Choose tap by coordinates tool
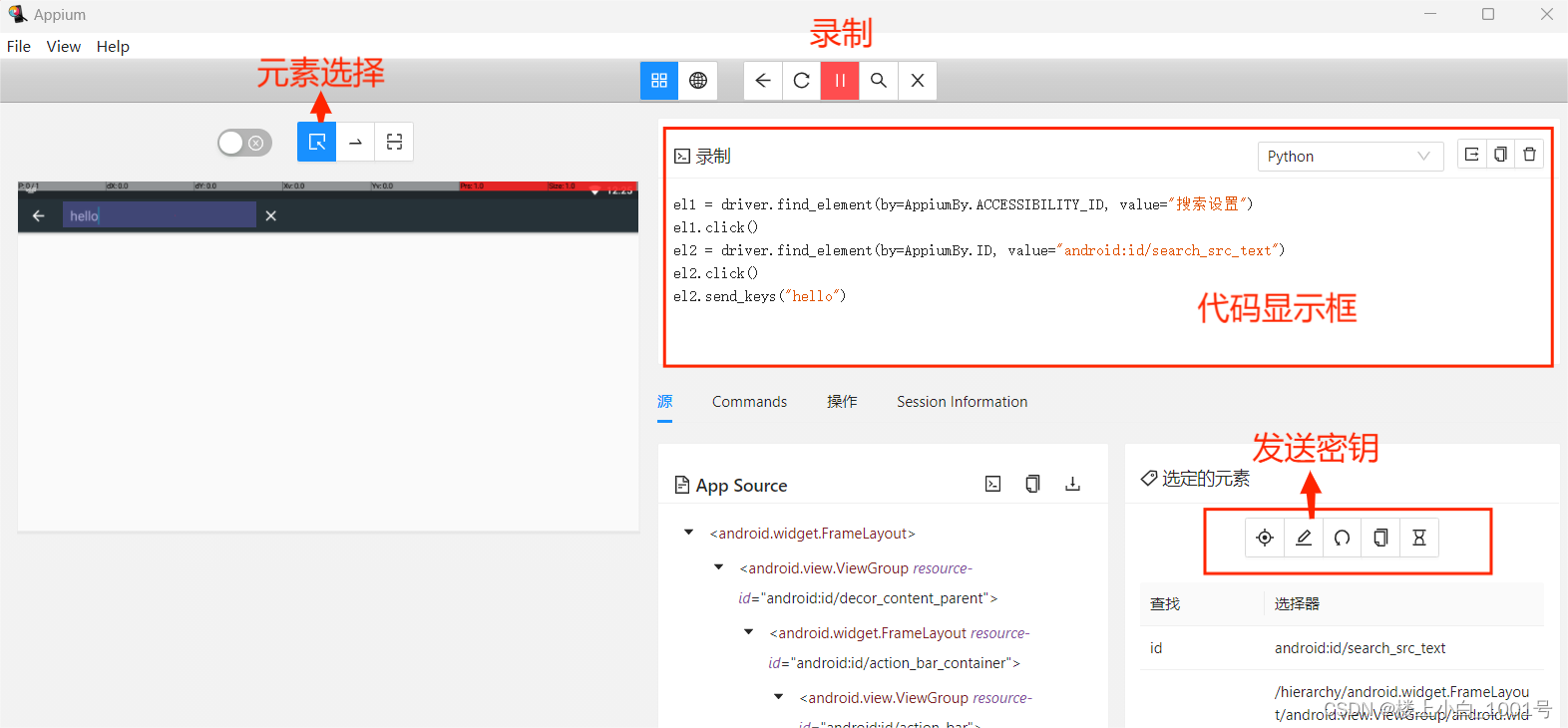 [394, 142]
